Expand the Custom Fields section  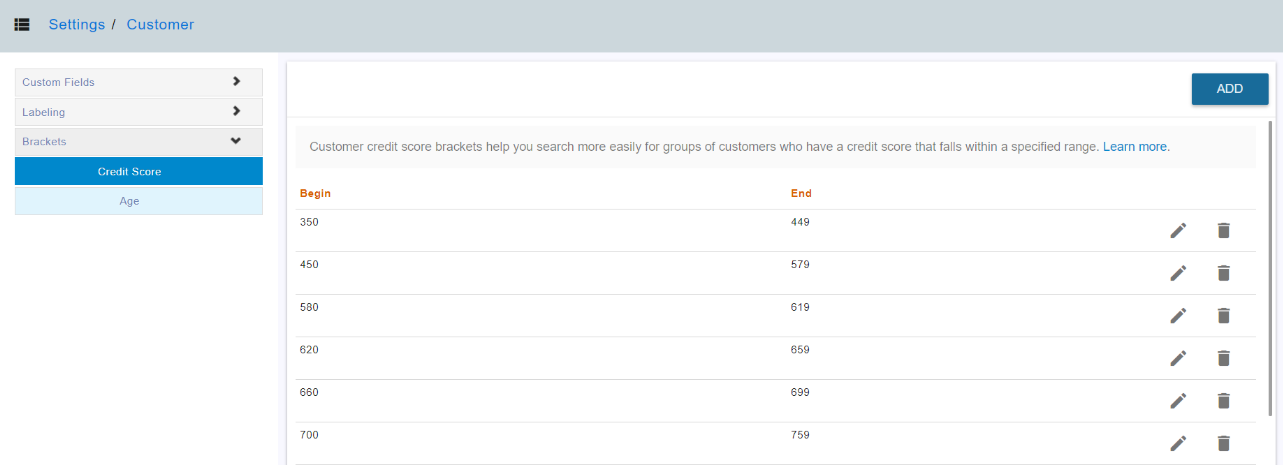pyautogui.click(x=139, y=82)
